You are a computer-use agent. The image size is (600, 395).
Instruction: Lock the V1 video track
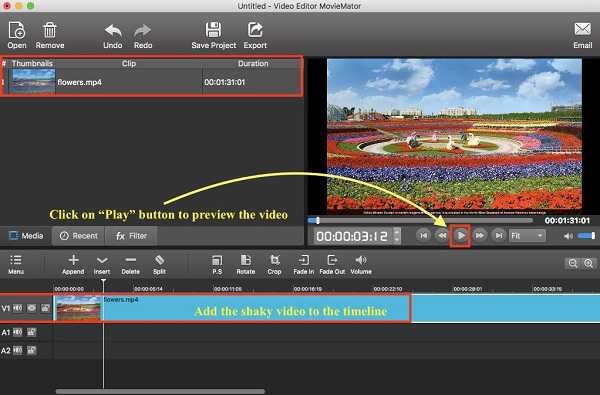[x=46, y=308]
